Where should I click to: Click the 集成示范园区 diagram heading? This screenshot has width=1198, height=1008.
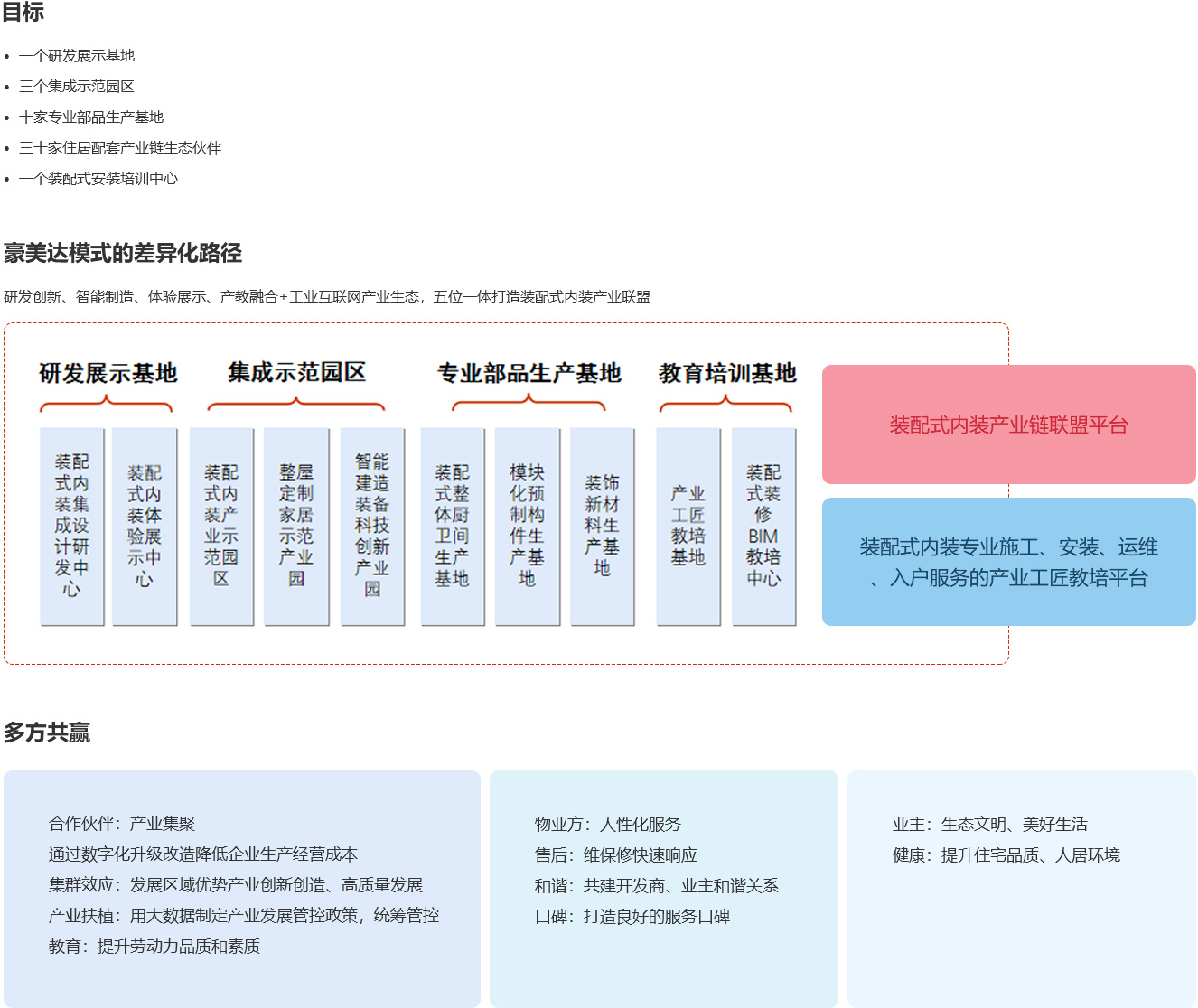coord(296,372)
